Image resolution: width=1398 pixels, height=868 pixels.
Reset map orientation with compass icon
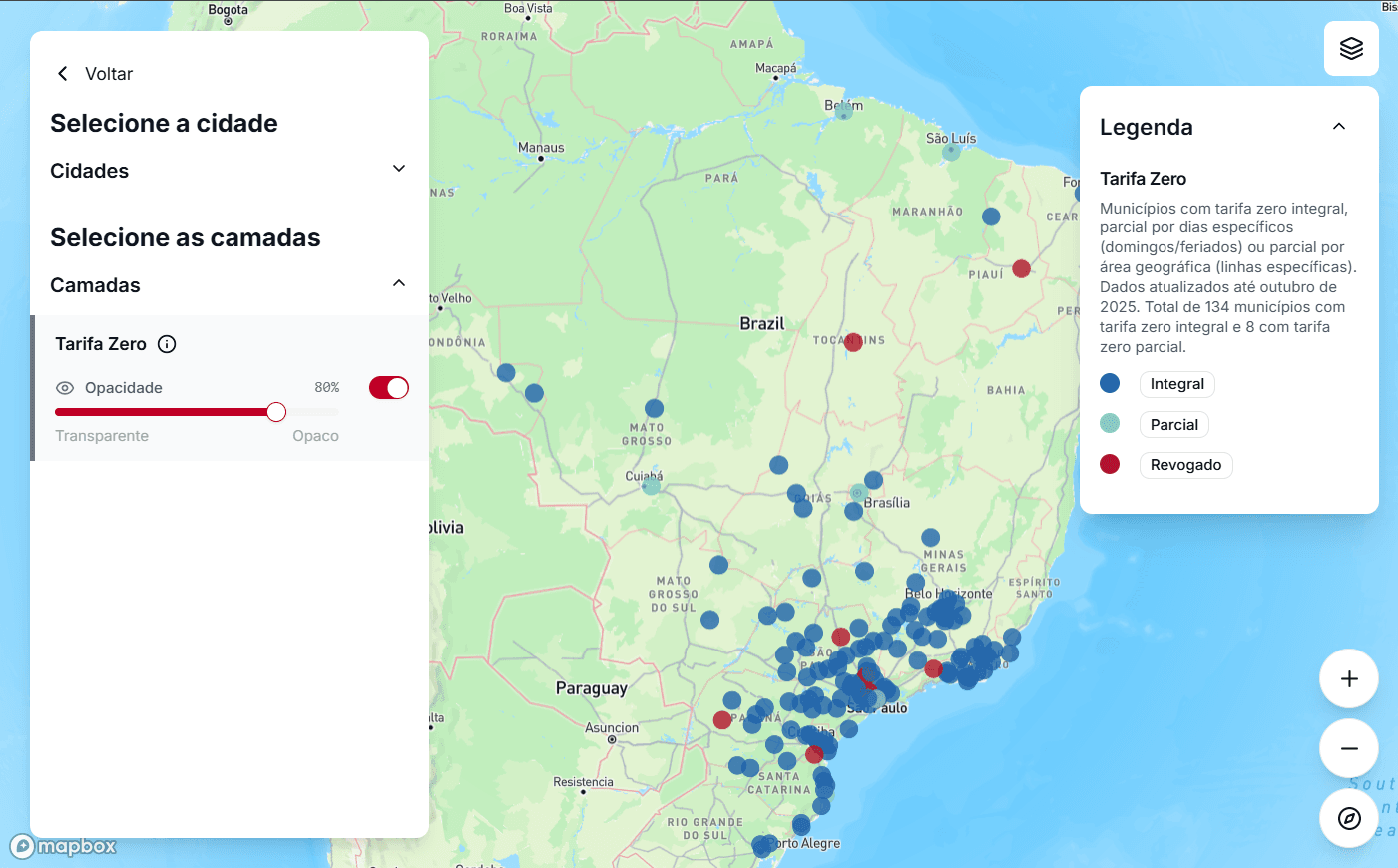[1349, 819]
